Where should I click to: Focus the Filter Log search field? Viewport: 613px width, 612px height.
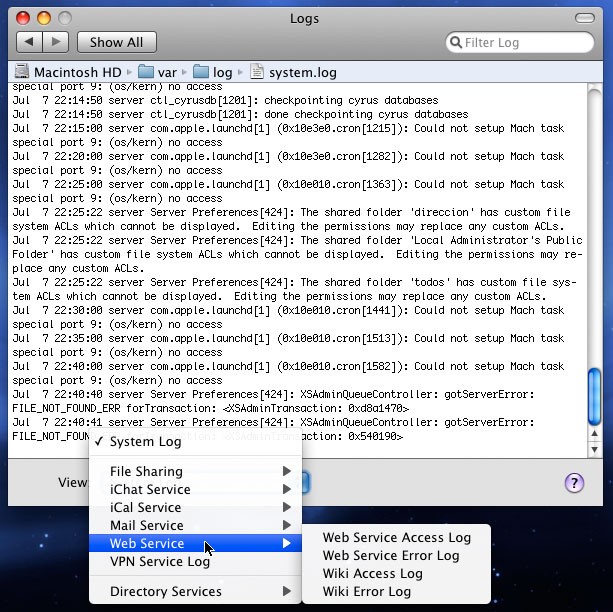520,42
